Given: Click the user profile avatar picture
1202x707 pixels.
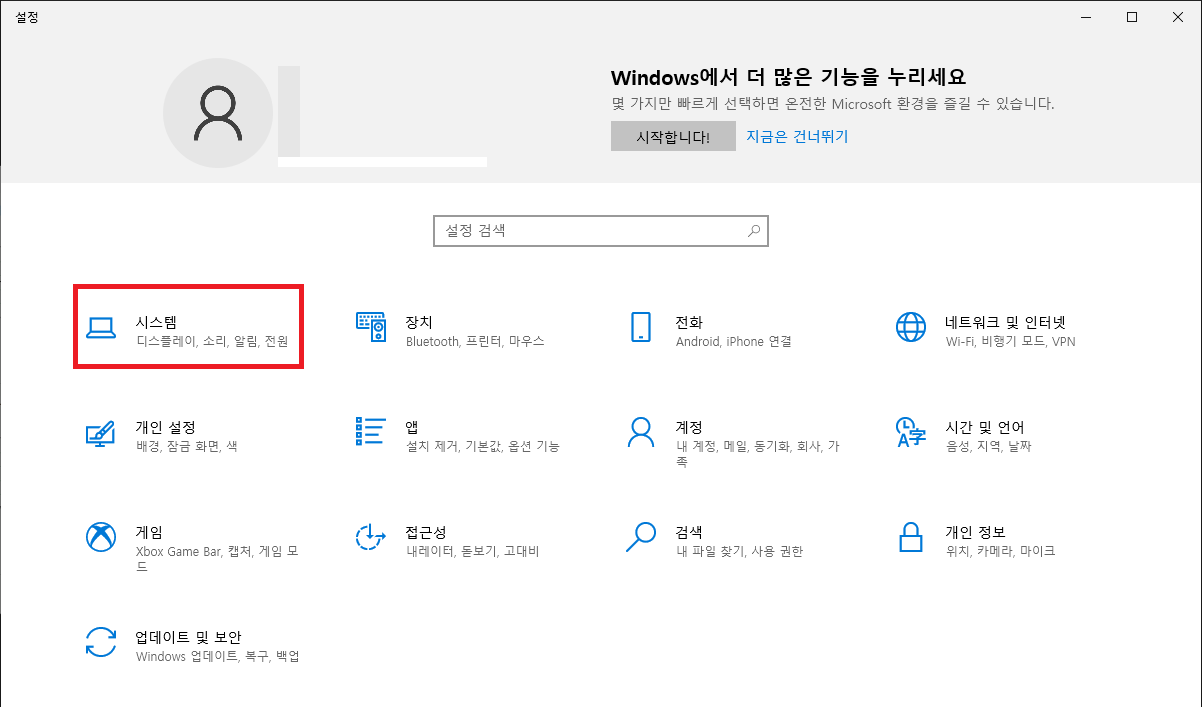Looking at the screenshot, I should point(218,112).
